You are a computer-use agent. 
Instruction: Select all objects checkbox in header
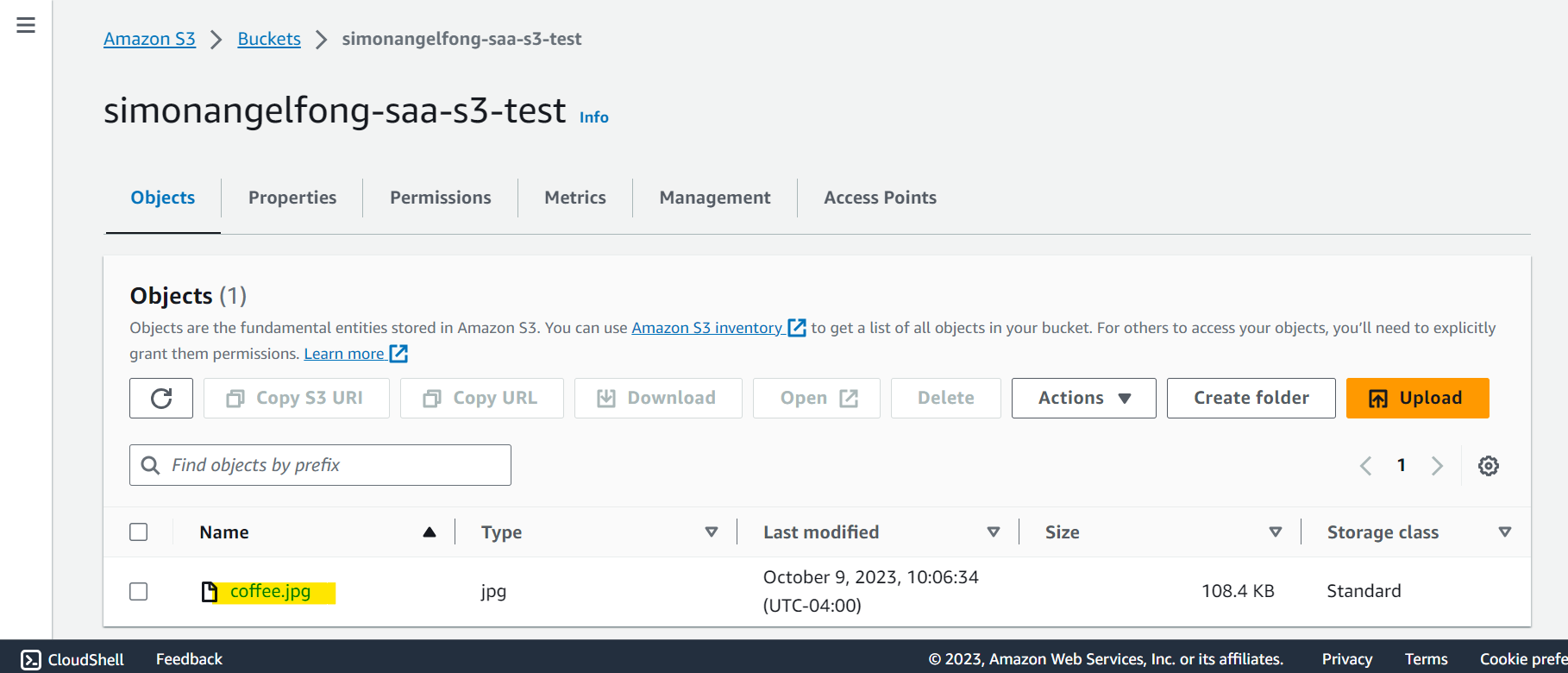pos(139,532)
